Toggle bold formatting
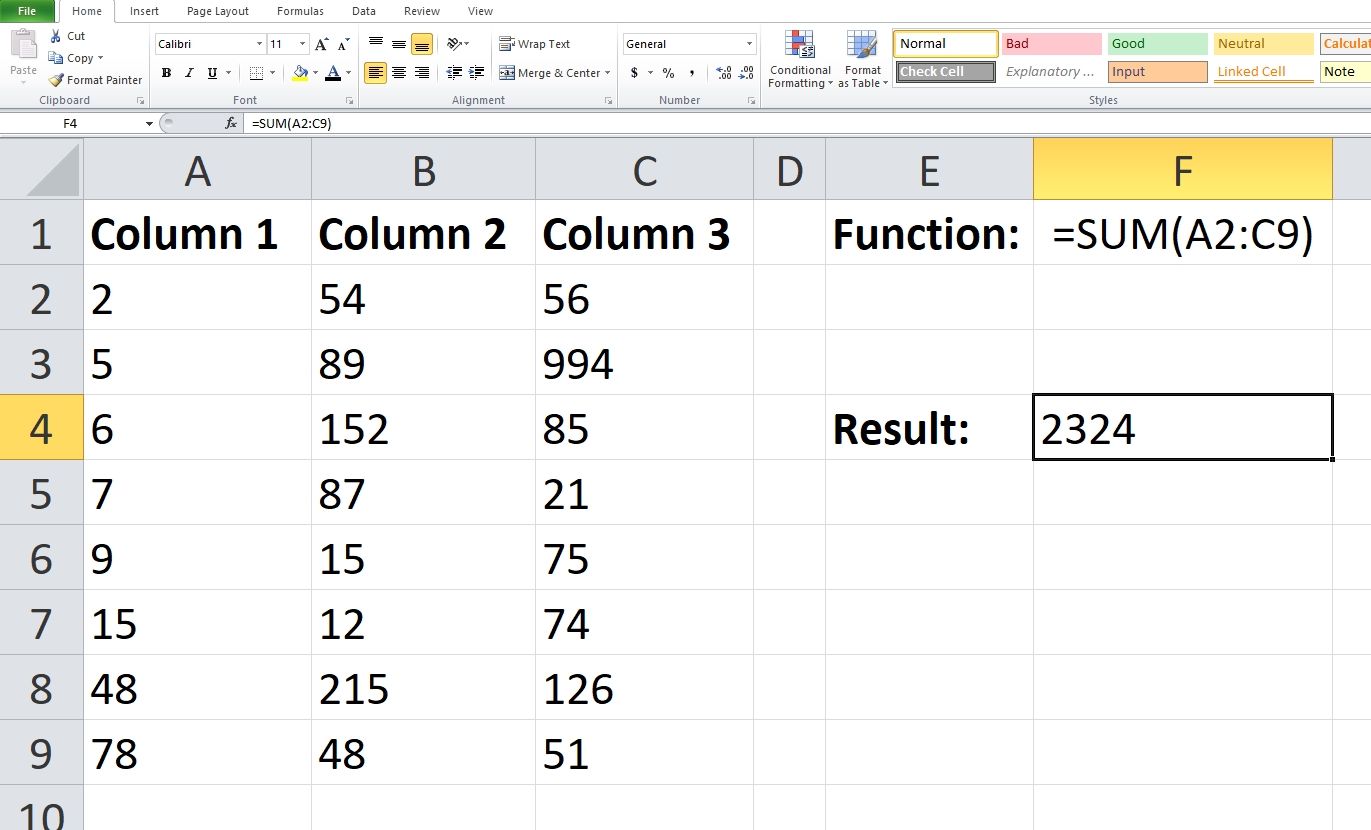The image size is (1371, 830). coord(166,73)
